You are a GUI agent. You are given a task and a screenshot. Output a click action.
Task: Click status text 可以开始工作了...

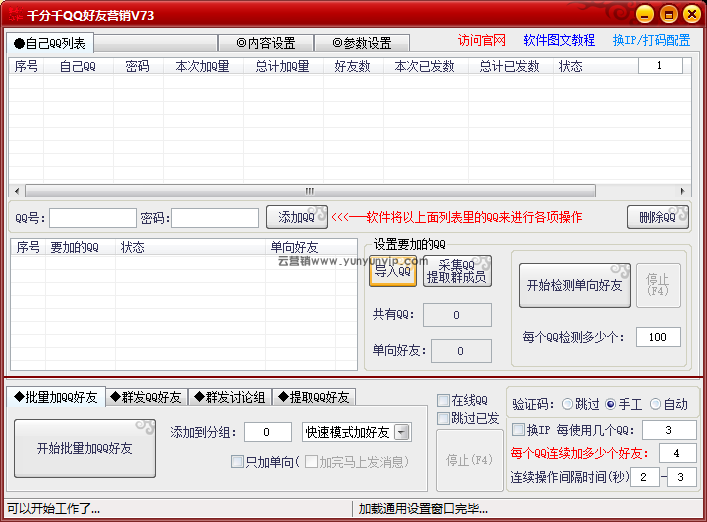coord(54,509)
